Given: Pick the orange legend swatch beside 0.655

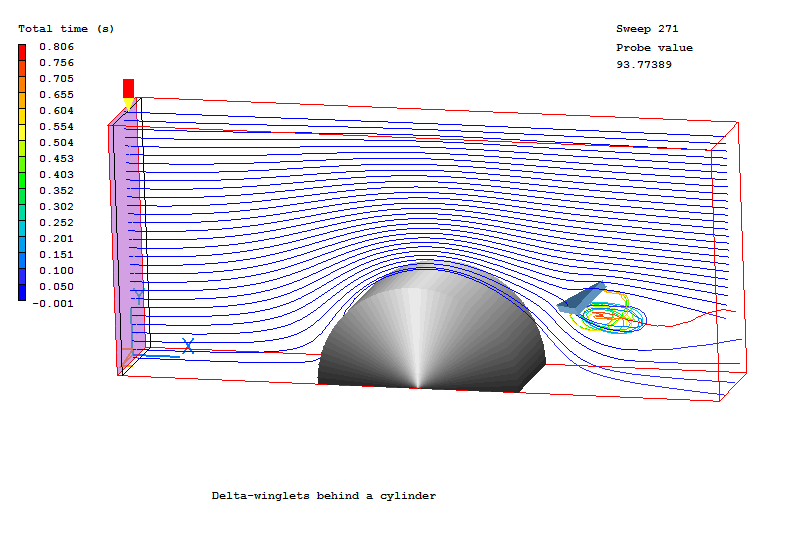Looking at the screenshot, I should 22,95.
